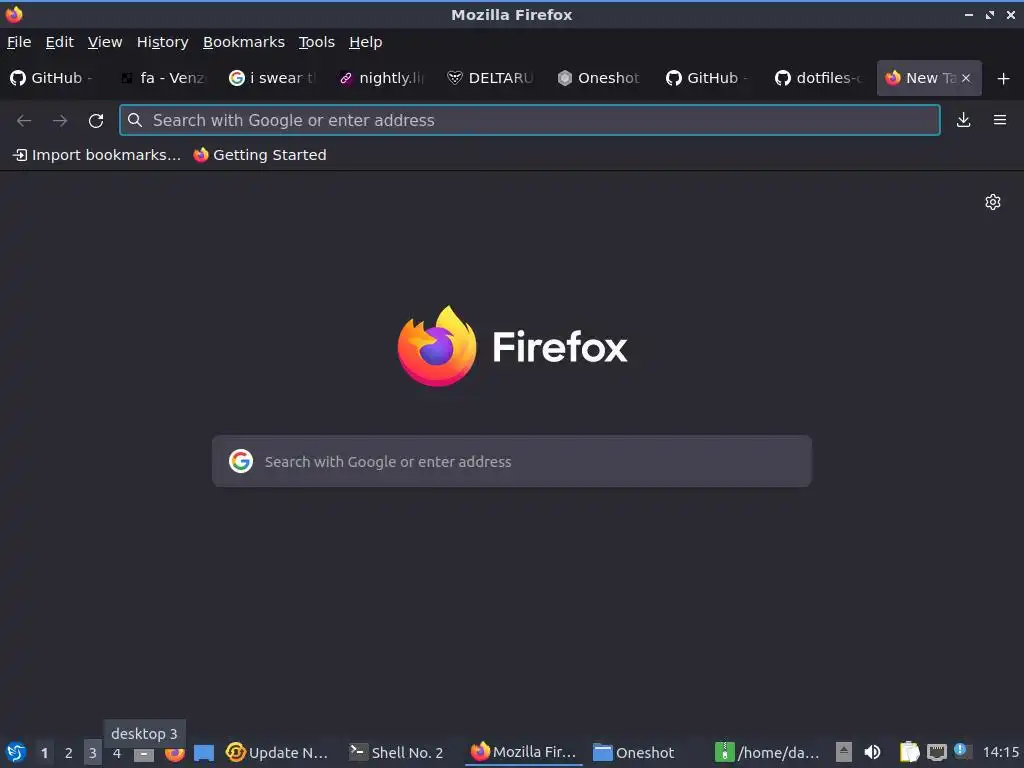
Task: Open the Getting Started bookmark
Action: coord(260,155)
